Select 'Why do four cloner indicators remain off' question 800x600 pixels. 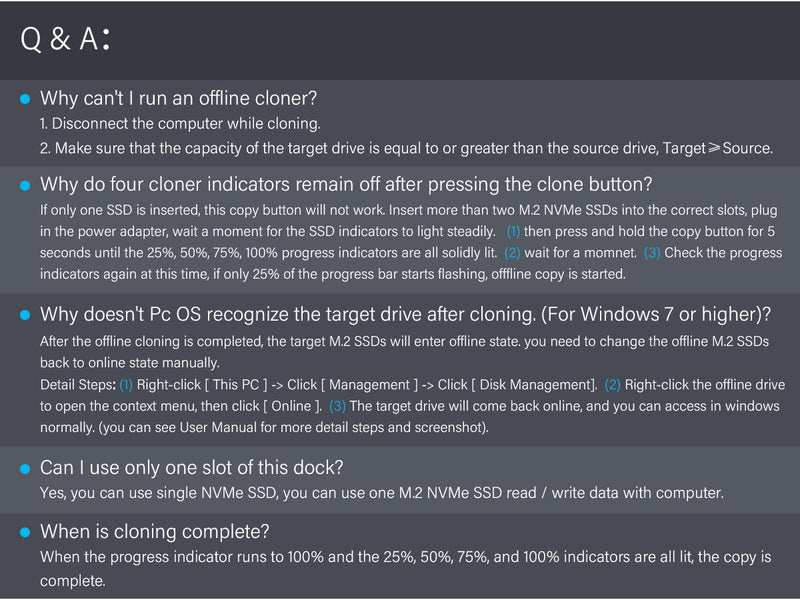click(346, 184)
